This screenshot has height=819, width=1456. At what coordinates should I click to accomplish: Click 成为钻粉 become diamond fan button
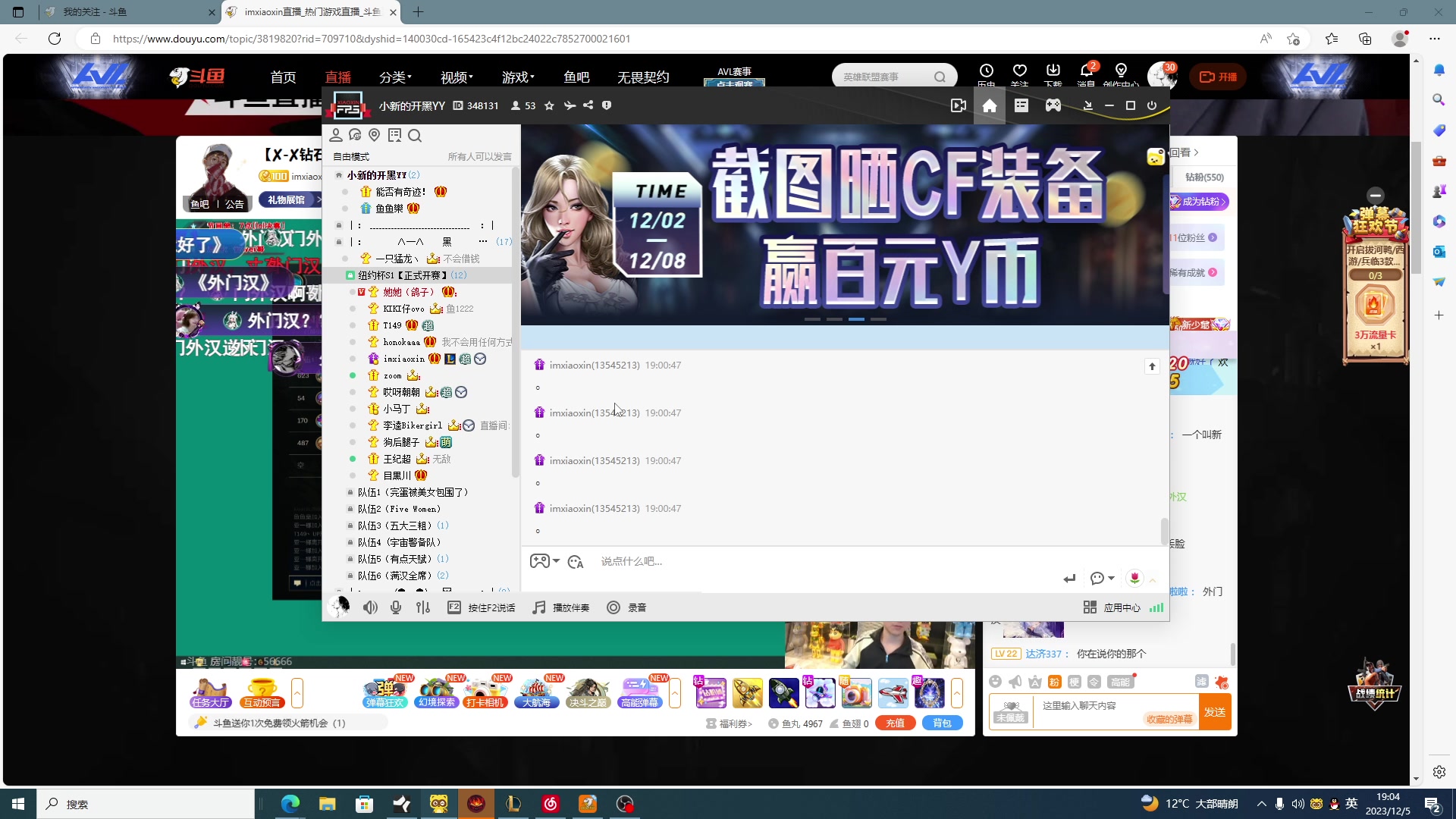tap(1197, 201)
